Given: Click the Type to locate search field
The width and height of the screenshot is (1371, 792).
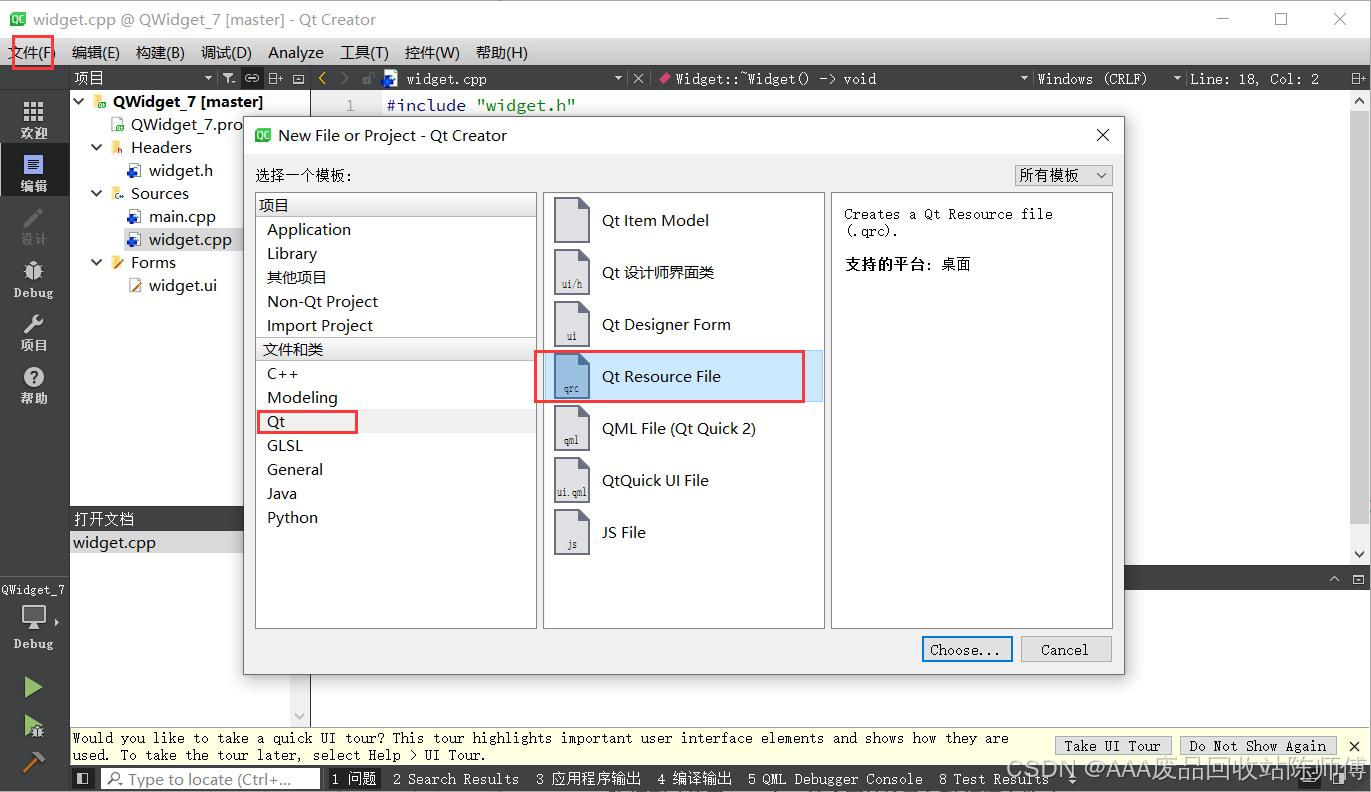Looking at the screenshot, I should click(x=210, y=778).
